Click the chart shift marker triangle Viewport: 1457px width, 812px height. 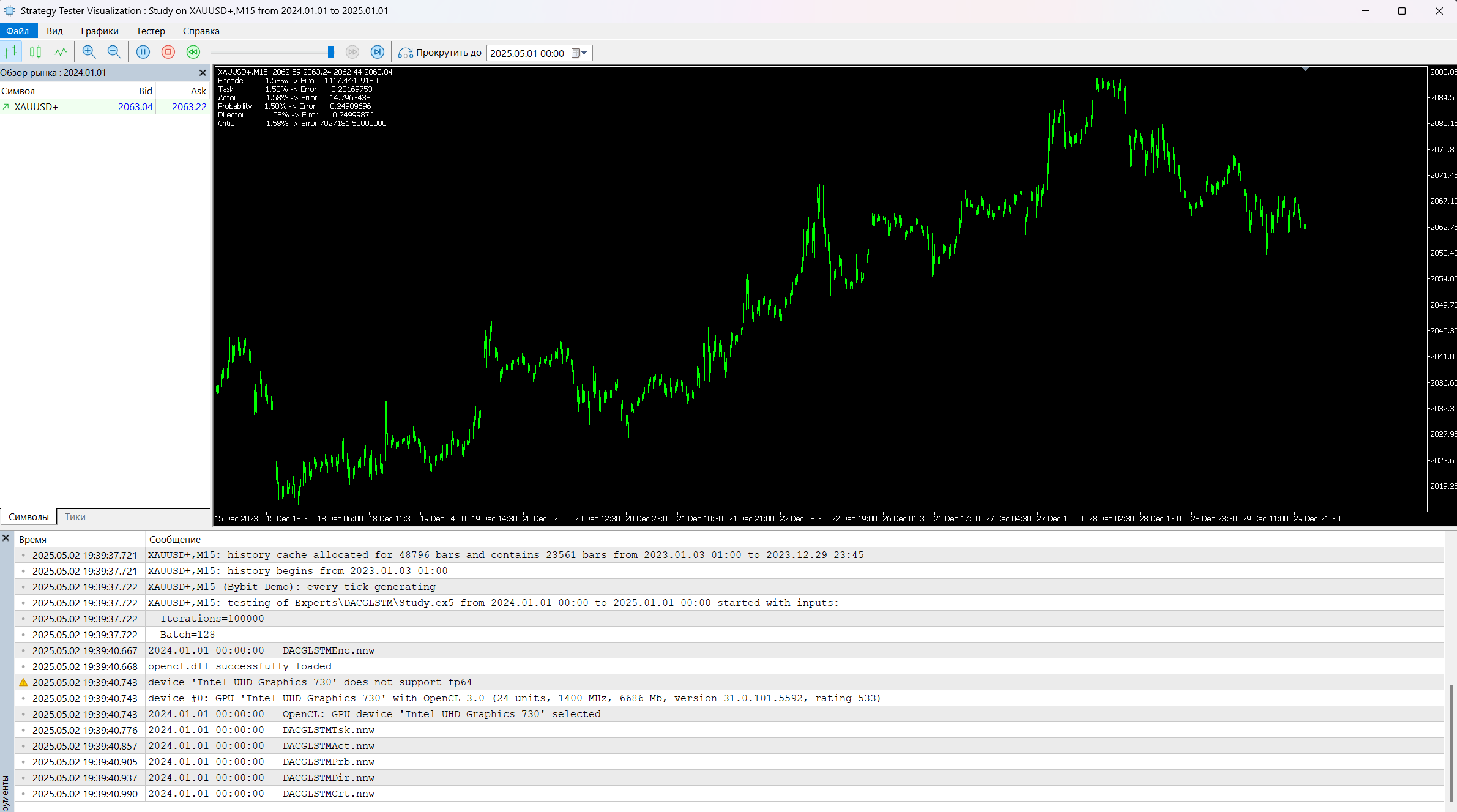[x=1305, y=69]
